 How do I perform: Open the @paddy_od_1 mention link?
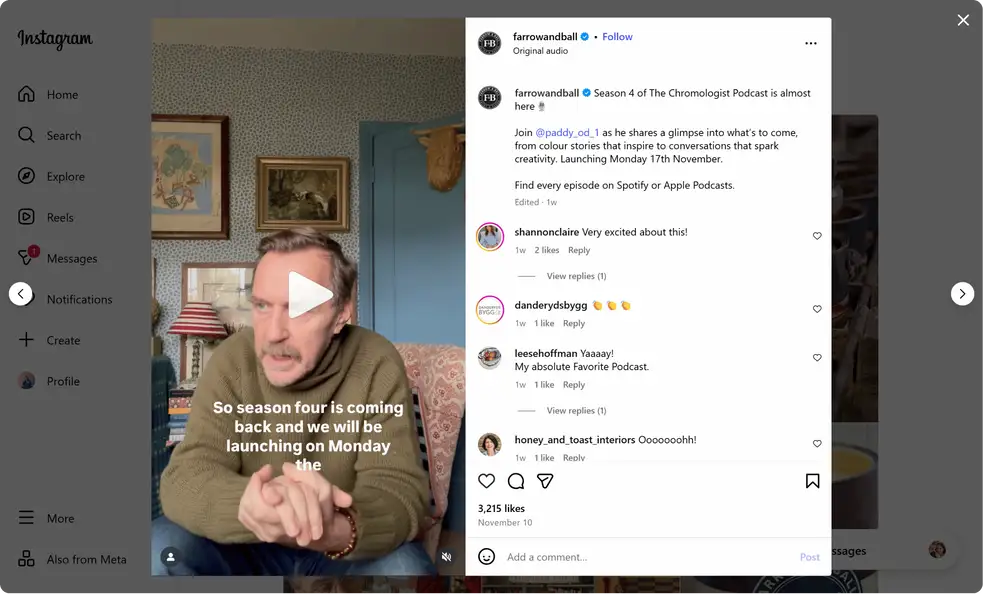click(x=567, y=132)
